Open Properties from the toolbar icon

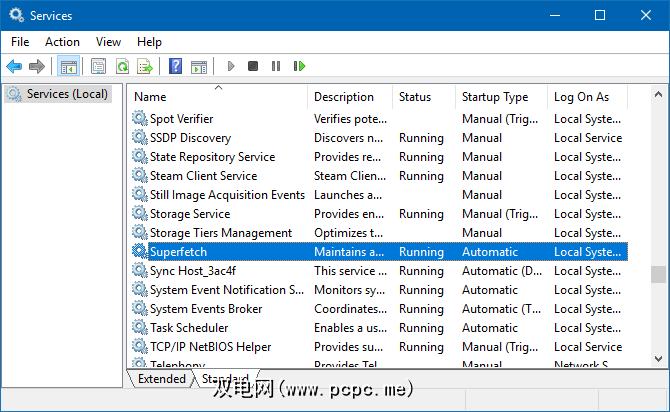coord(98,67)
